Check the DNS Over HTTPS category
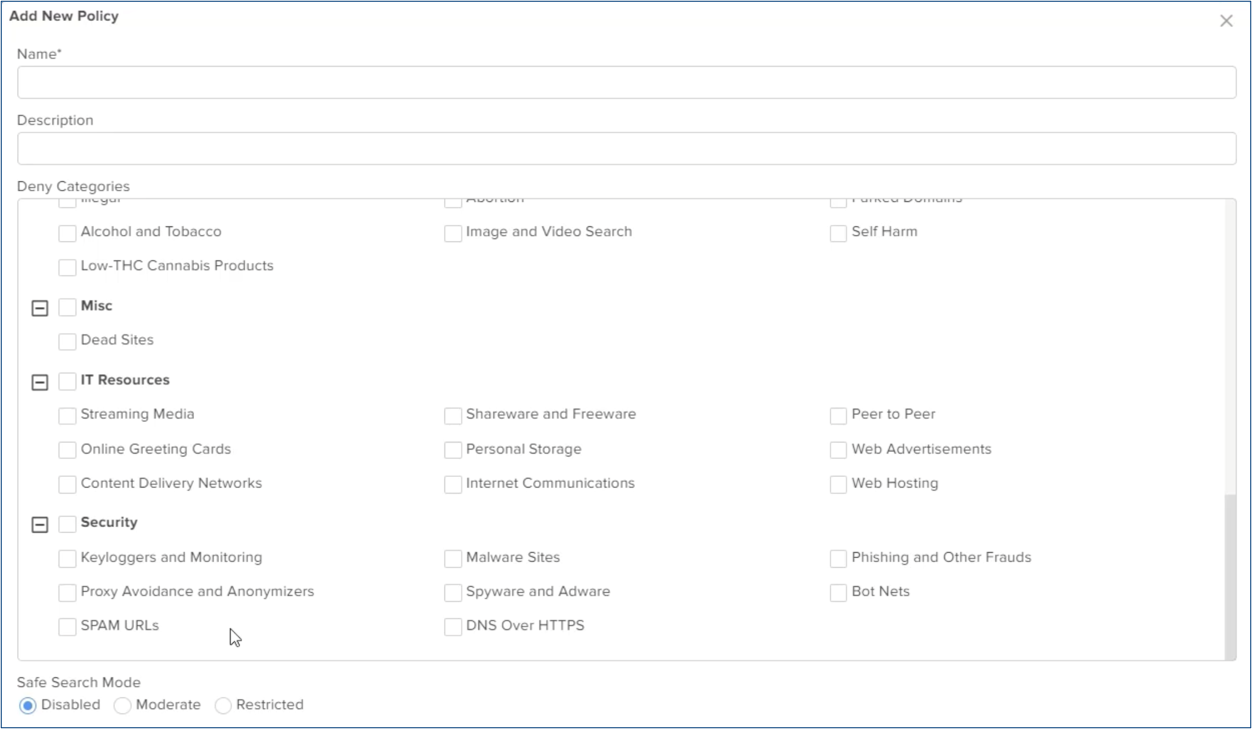The image size is (1252, 729). click(454, 625)
